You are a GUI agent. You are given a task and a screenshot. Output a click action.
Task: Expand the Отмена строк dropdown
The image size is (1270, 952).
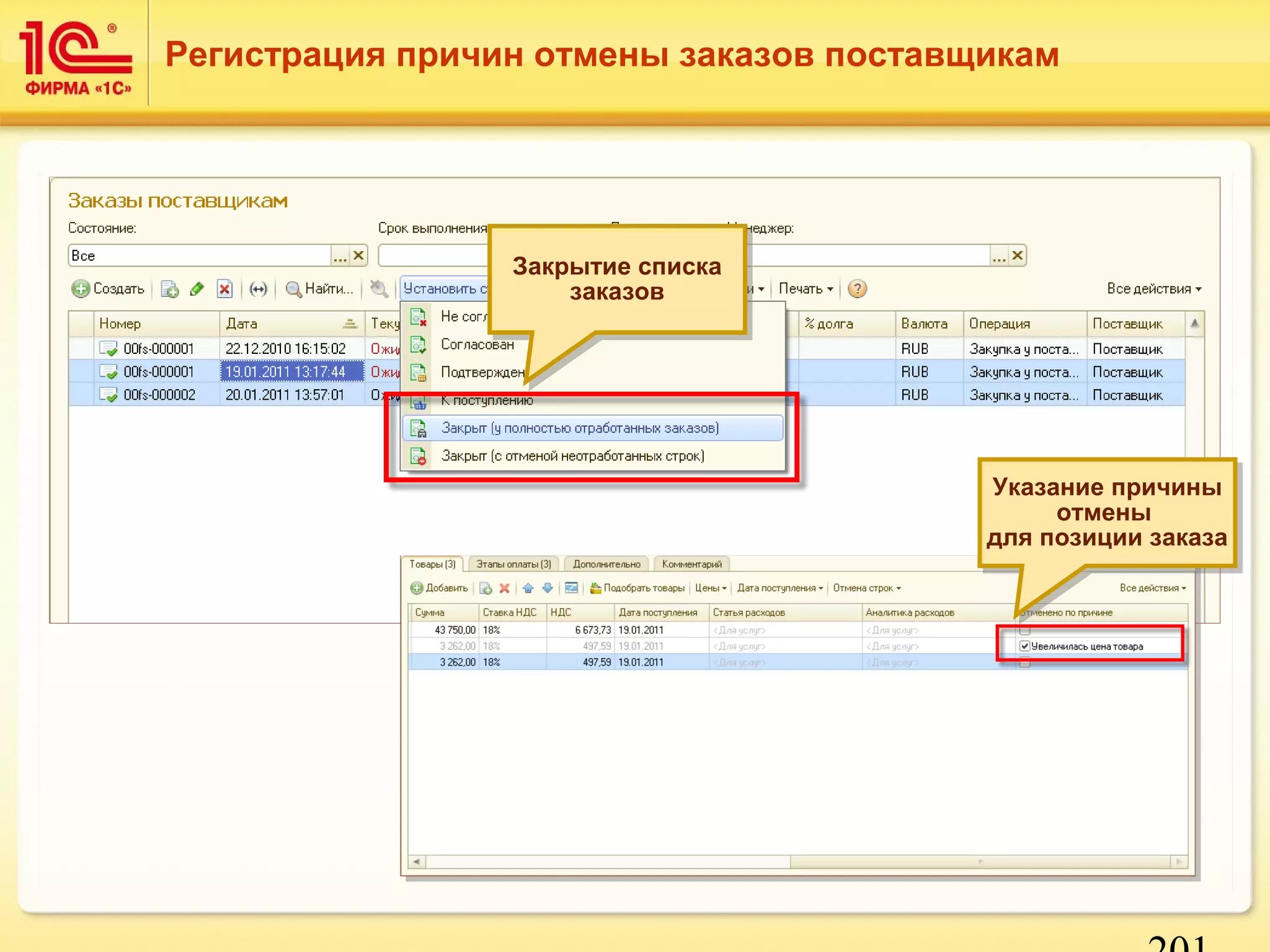point(867,588)
